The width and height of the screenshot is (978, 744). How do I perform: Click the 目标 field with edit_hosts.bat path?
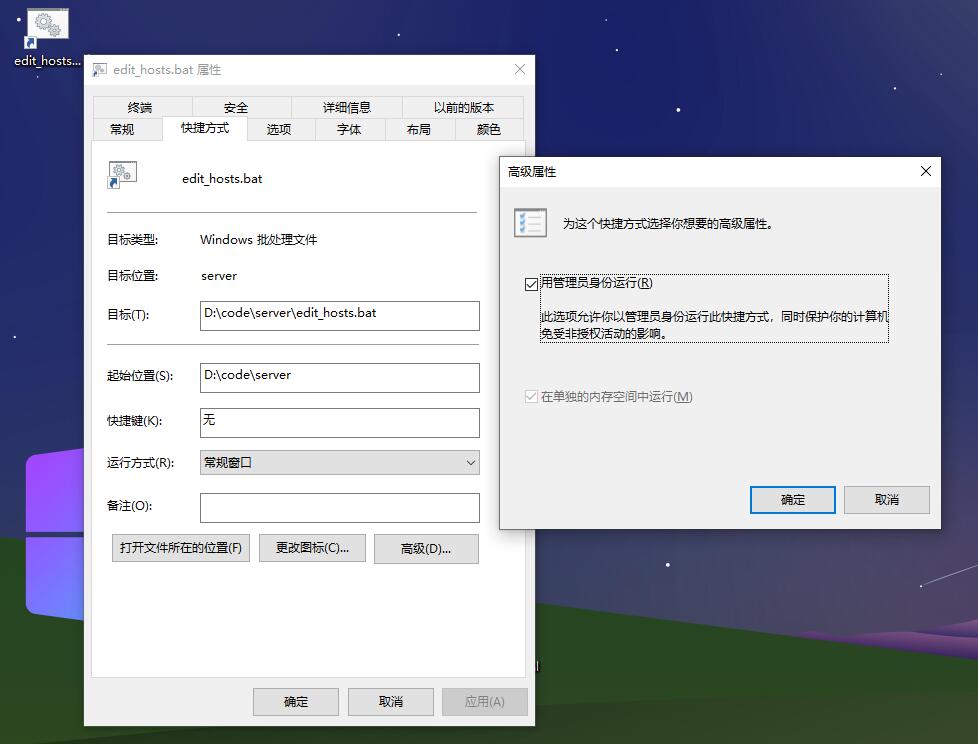coord(340,316)
